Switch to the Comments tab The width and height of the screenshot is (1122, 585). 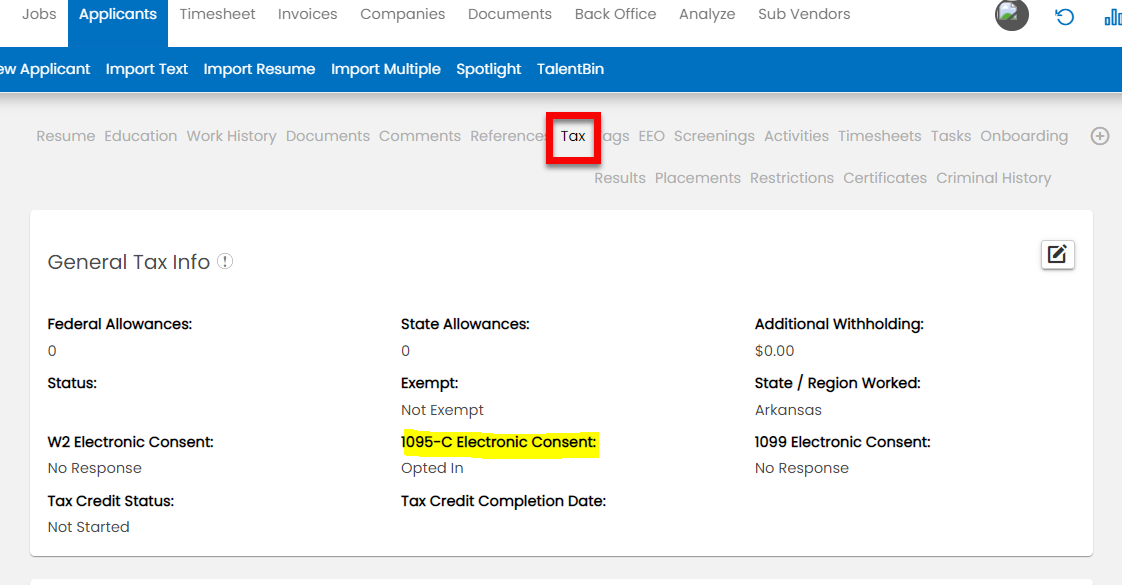pos(419,136)
